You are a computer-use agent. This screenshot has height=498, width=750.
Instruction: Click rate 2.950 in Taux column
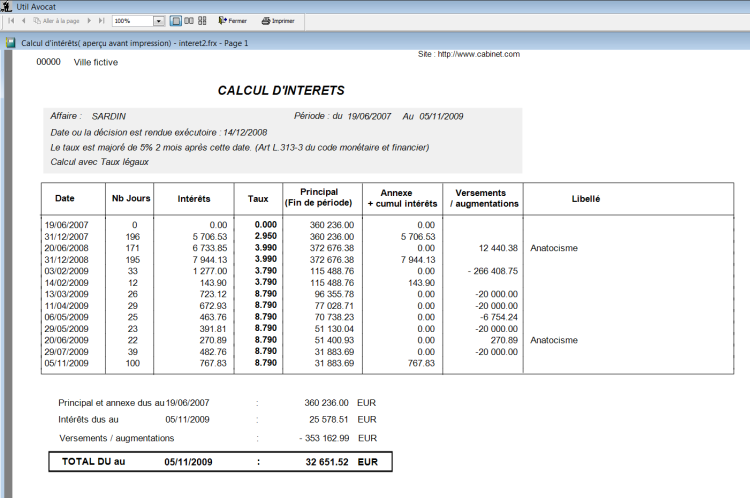265,236
